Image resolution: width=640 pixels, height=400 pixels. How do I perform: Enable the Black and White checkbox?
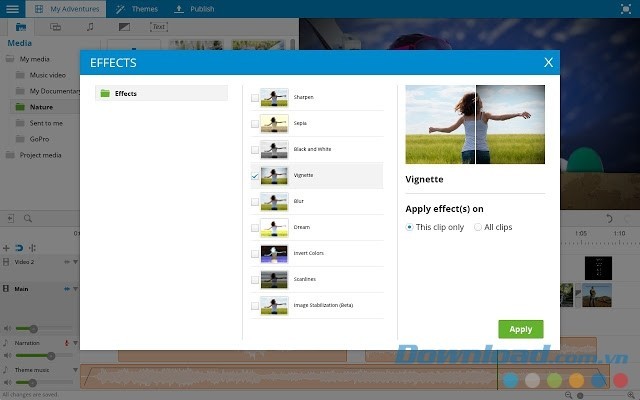coord(255,150)
